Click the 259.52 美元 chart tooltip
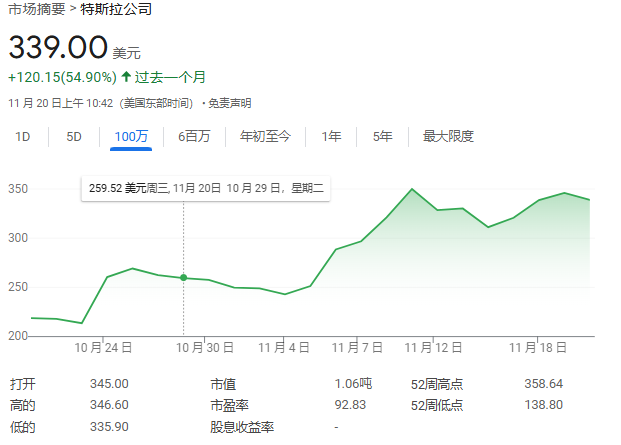This screenshot has width=621, height=445. (206, 188)
